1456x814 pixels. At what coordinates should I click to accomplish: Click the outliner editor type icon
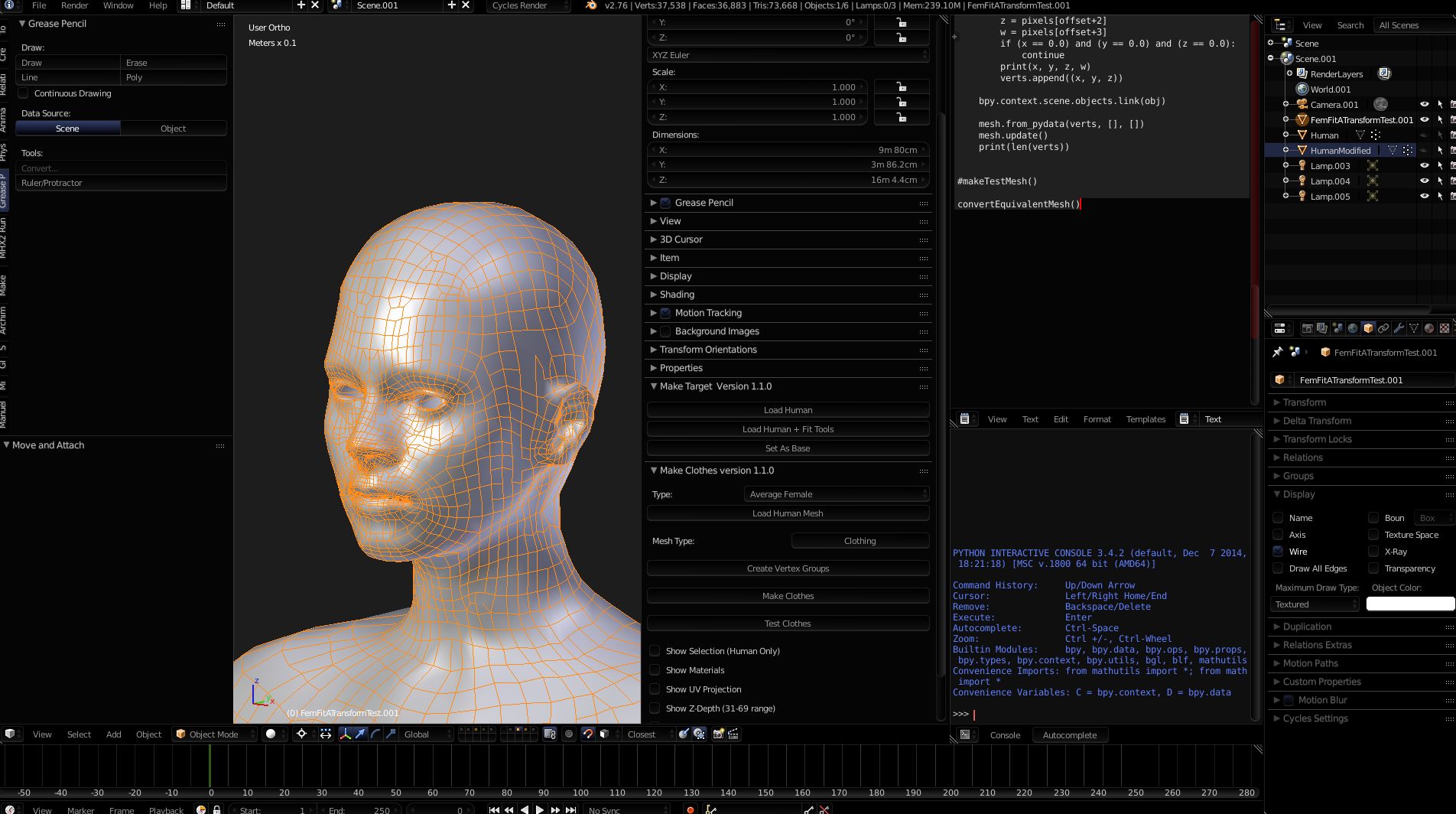coord(1281,25)
